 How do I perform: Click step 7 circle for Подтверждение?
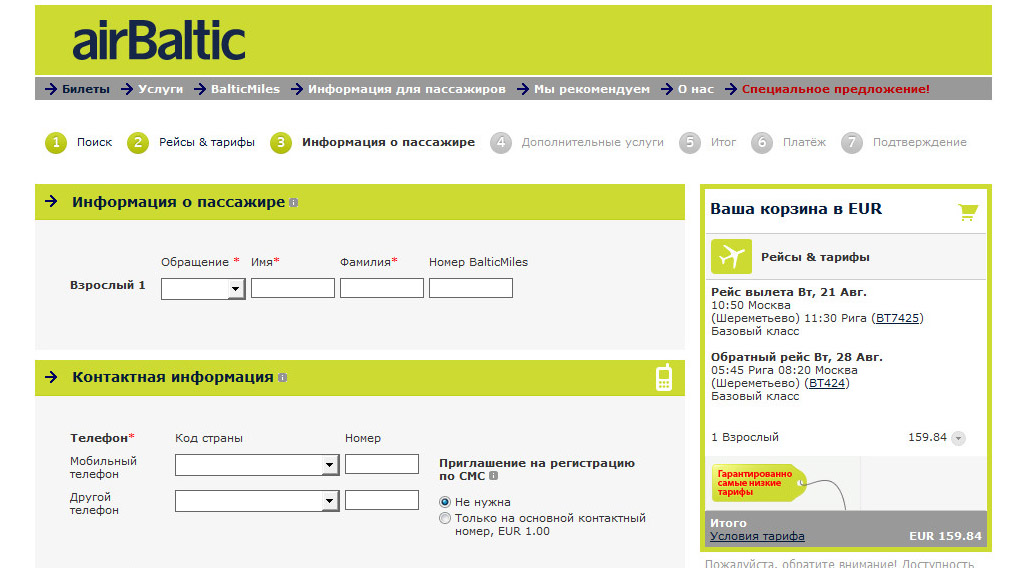coord(852,142)
